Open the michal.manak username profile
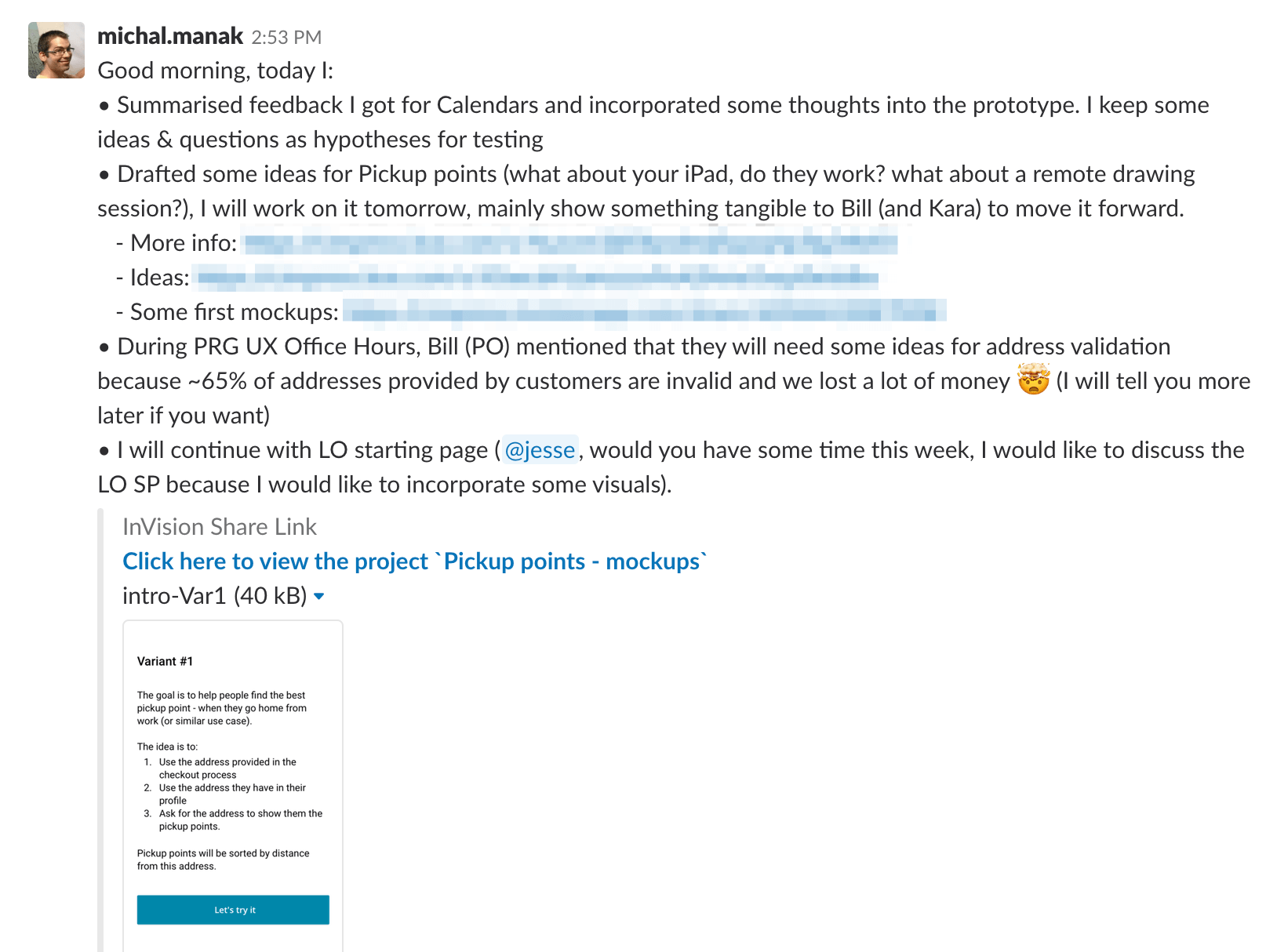This screenshot has width=1266, height=952. tap(170, 36)
